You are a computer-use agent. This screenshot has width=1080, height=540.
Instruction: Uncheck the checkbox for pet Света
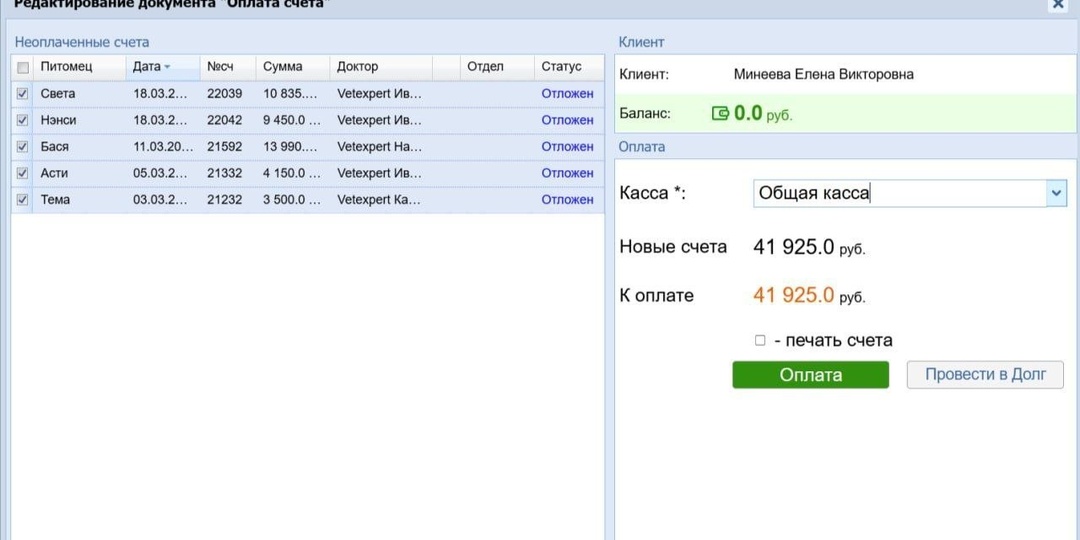coord(23,94)
